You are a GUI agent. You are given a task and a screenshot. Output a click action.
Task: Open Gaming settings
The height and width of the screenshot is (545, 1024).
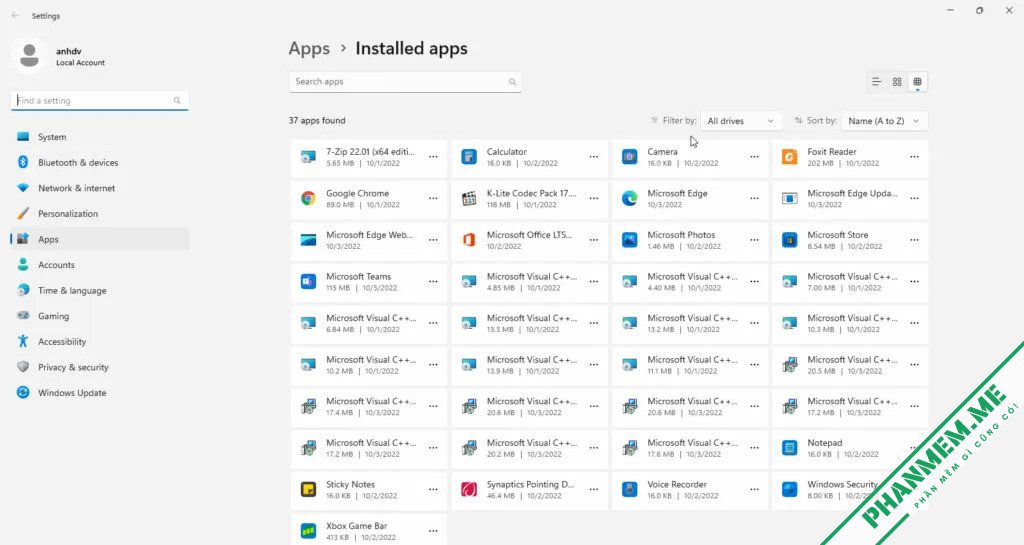point(100,316)
